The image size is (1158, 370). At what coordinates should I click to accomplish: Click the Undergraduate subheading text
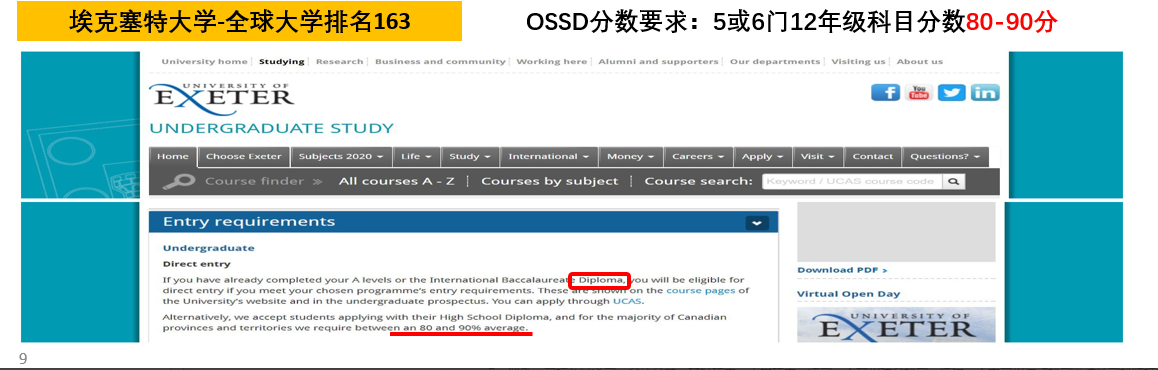click(x=208, y=248)
